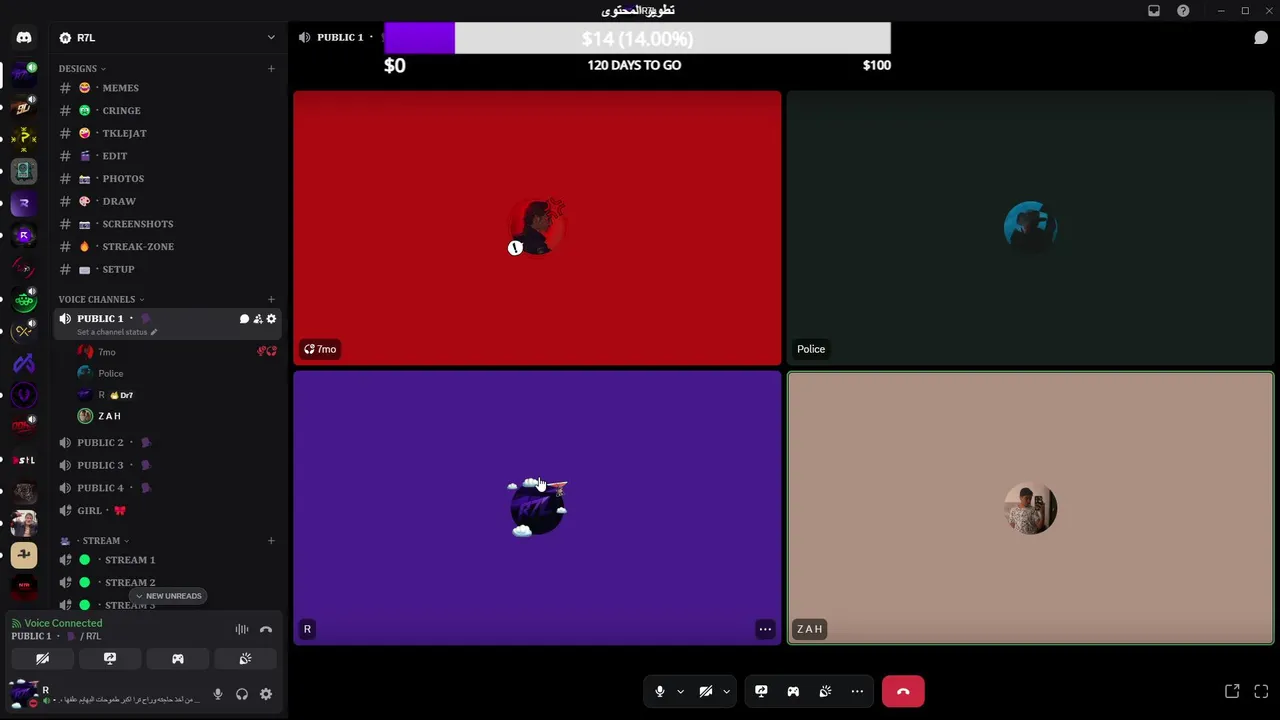Click invite people icon on PUBLIC 1
1280x720 pixels.
258,319
